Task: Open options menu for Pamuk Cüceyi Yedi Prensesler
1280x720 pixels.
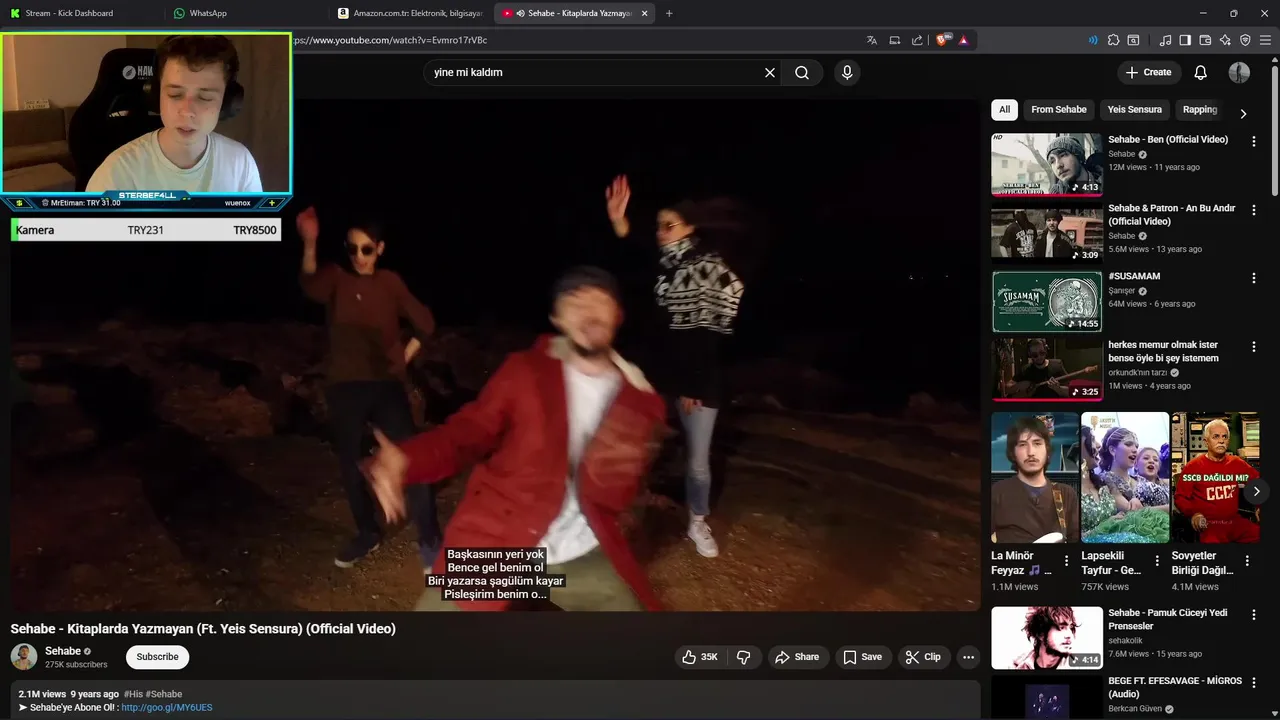Action: [1253, 614]
